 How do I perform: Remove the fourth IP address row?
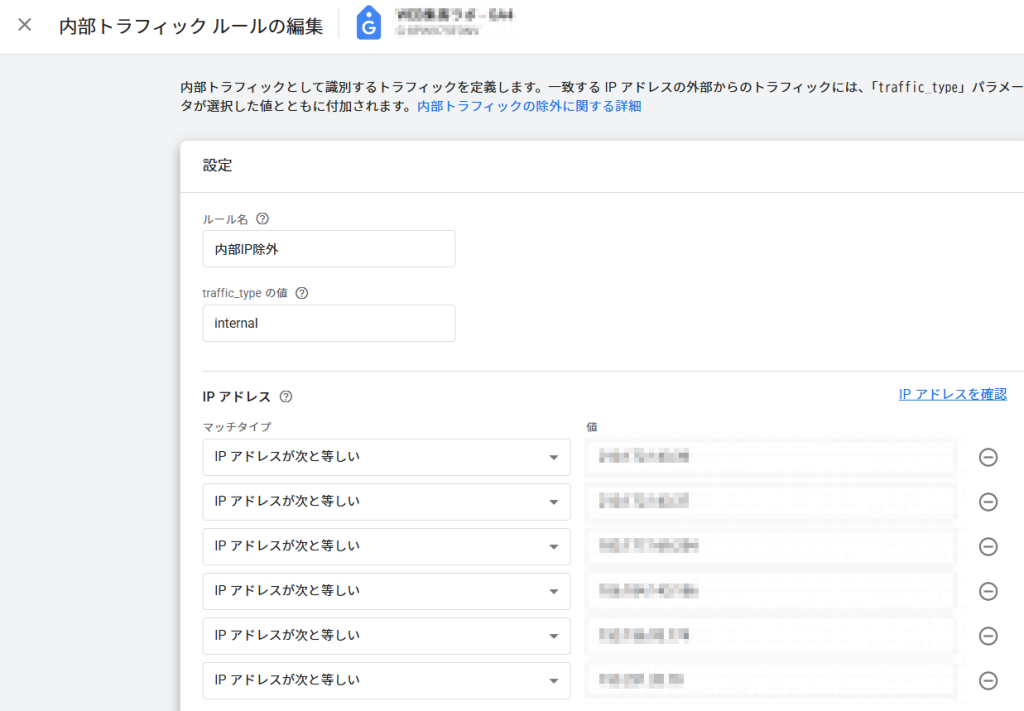[988, 591]
